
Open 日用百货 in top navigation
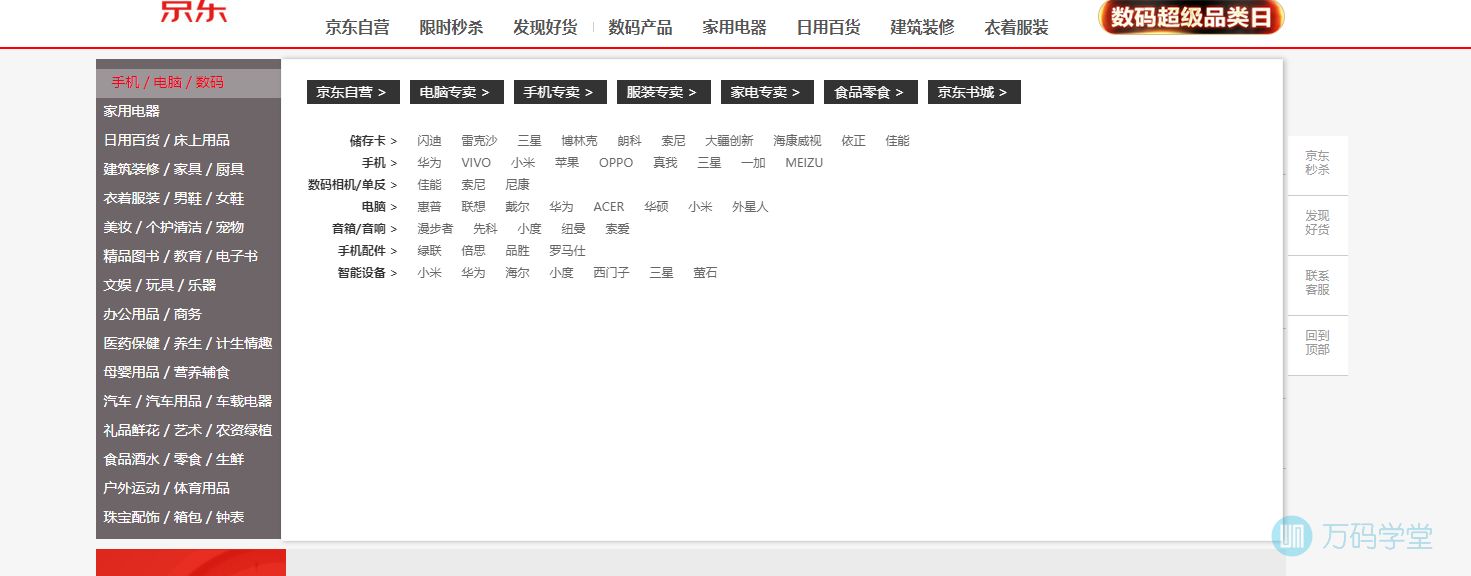pos(828,28)
